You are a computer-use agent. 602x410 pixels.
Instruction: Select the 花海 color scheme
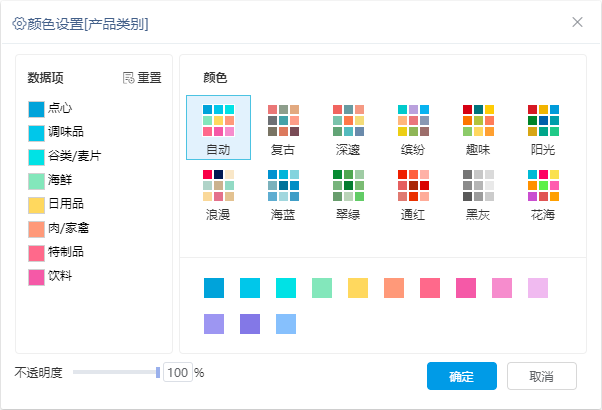(x=543, y=193)
